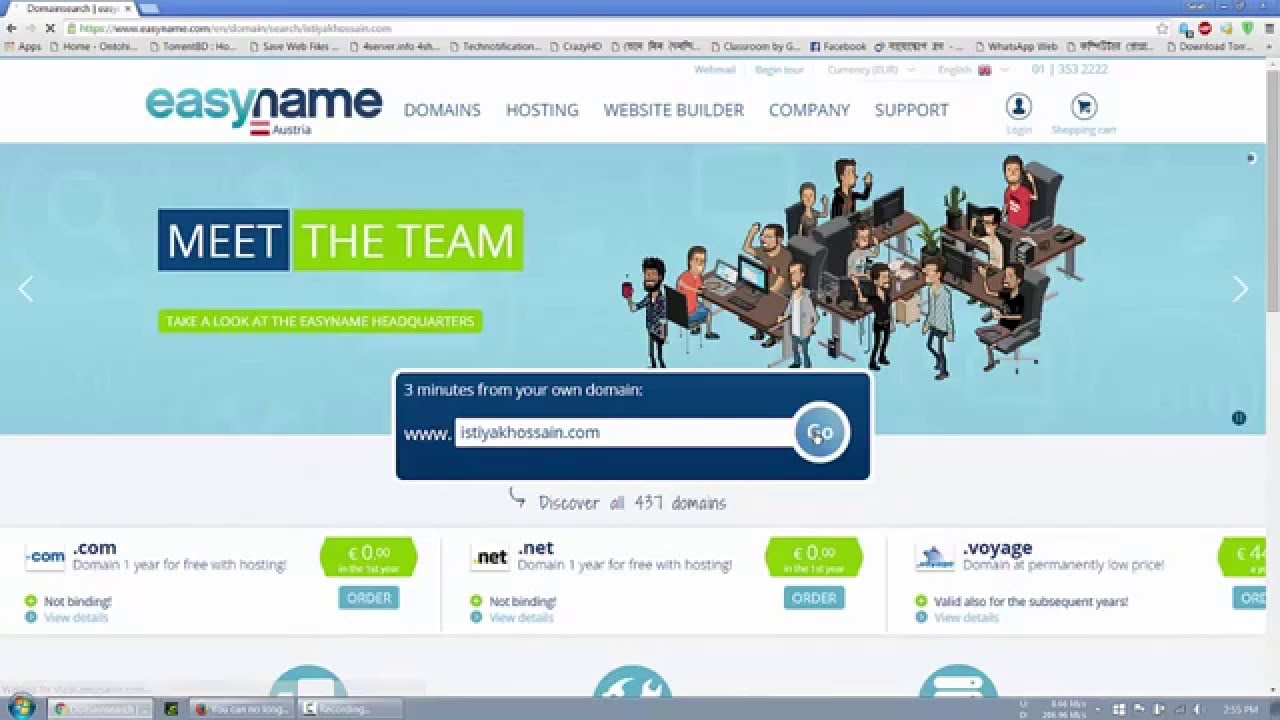Click in the browser address bar
This screenshot has width=1280, height=720.
(x=610, y=28)
